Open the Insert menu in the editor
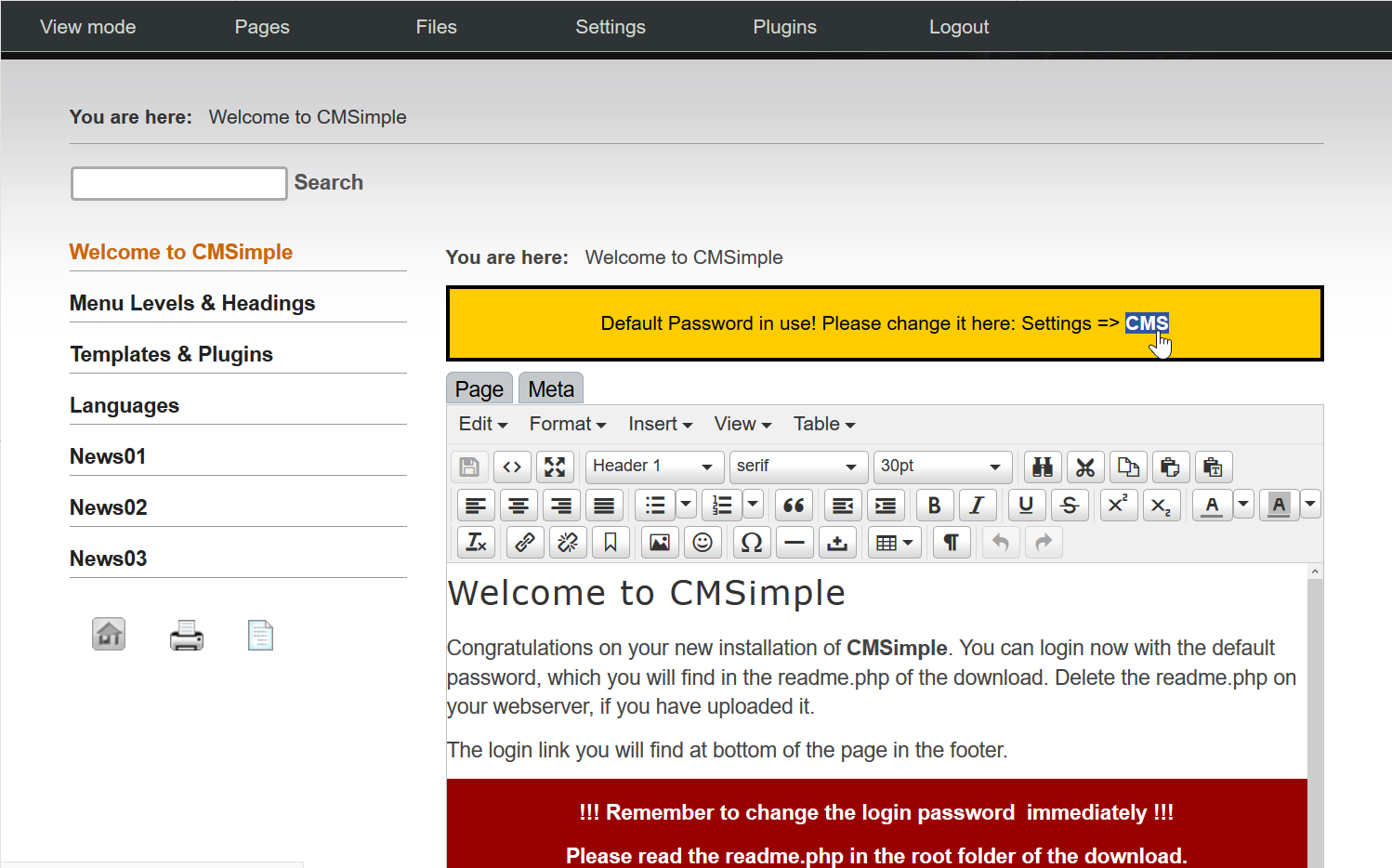 pyautogui.click(x=660, y=424)
